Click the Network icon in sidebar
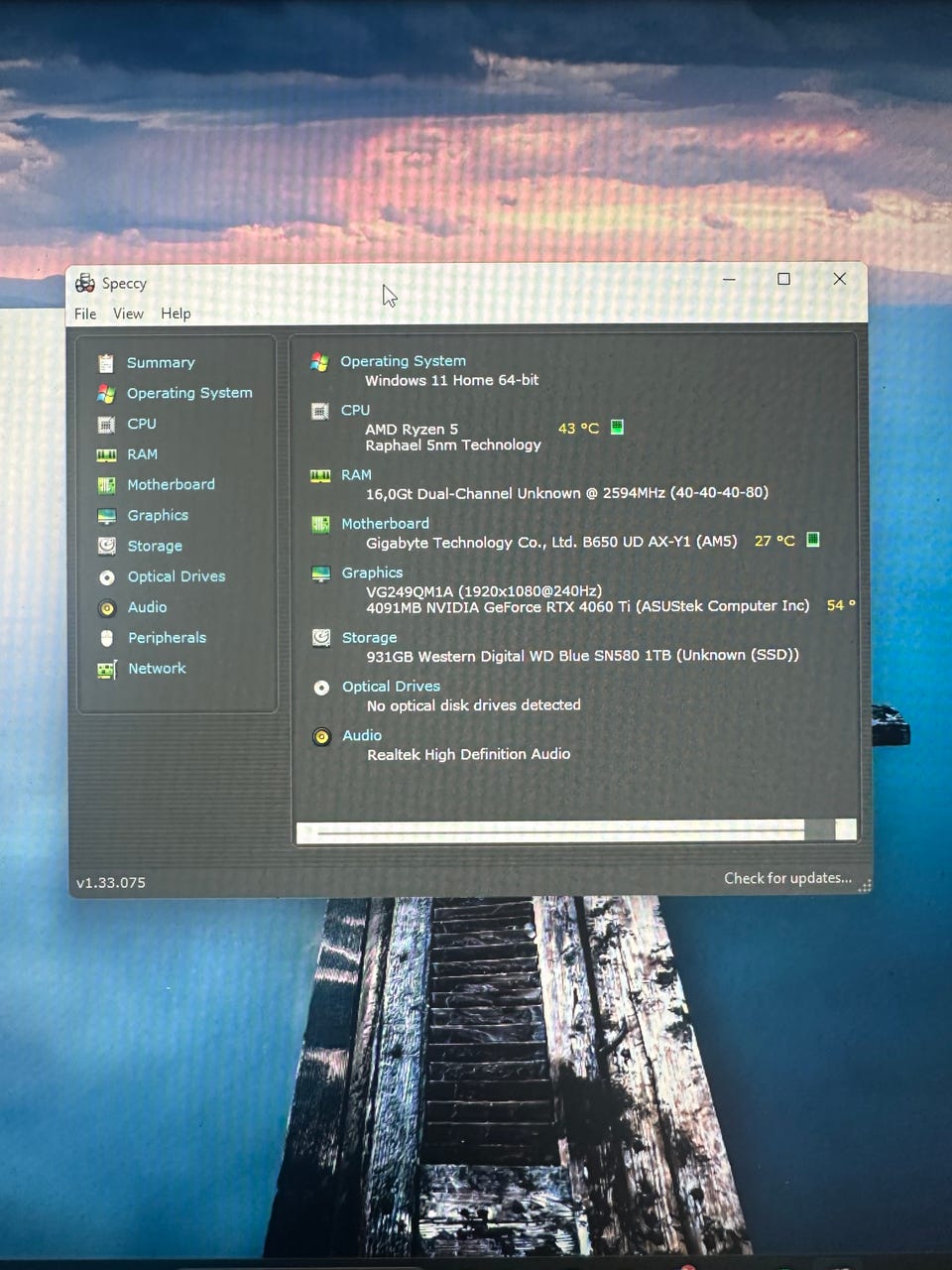 106,670
